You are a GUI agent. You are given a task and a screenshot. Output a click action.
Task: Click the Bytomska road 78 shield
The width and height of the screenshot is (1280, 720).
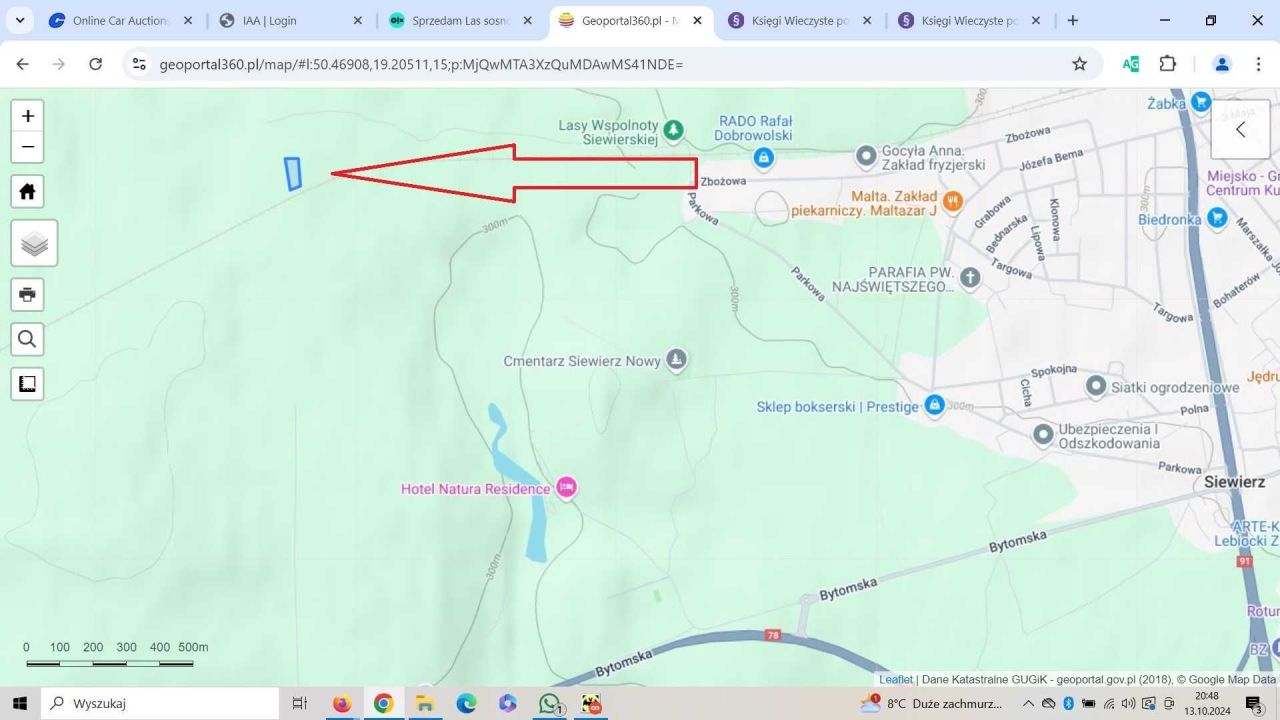[773, 634]
